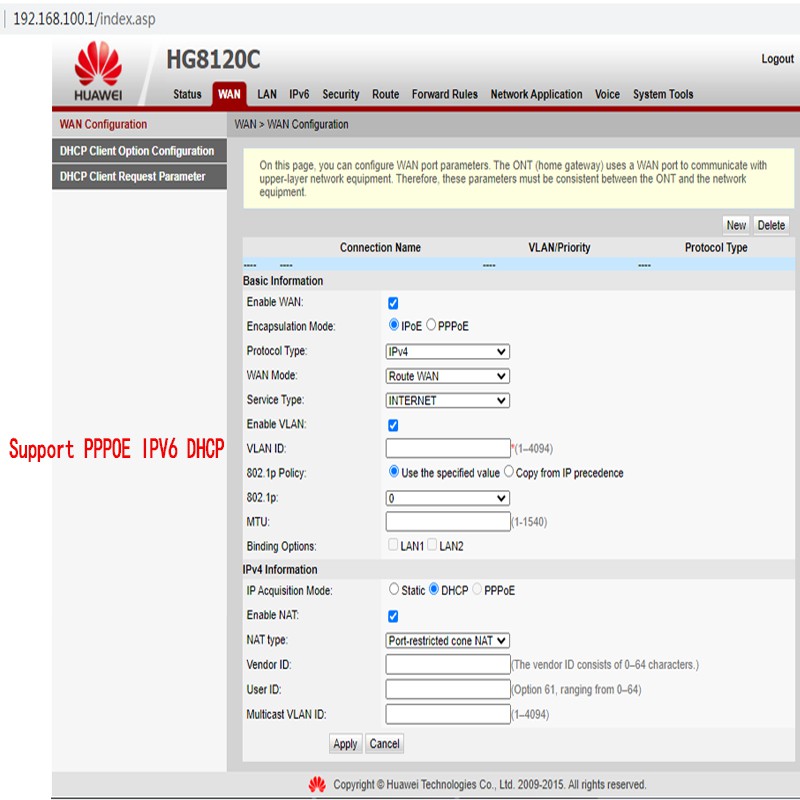Click the New connection button

[736, 225]
